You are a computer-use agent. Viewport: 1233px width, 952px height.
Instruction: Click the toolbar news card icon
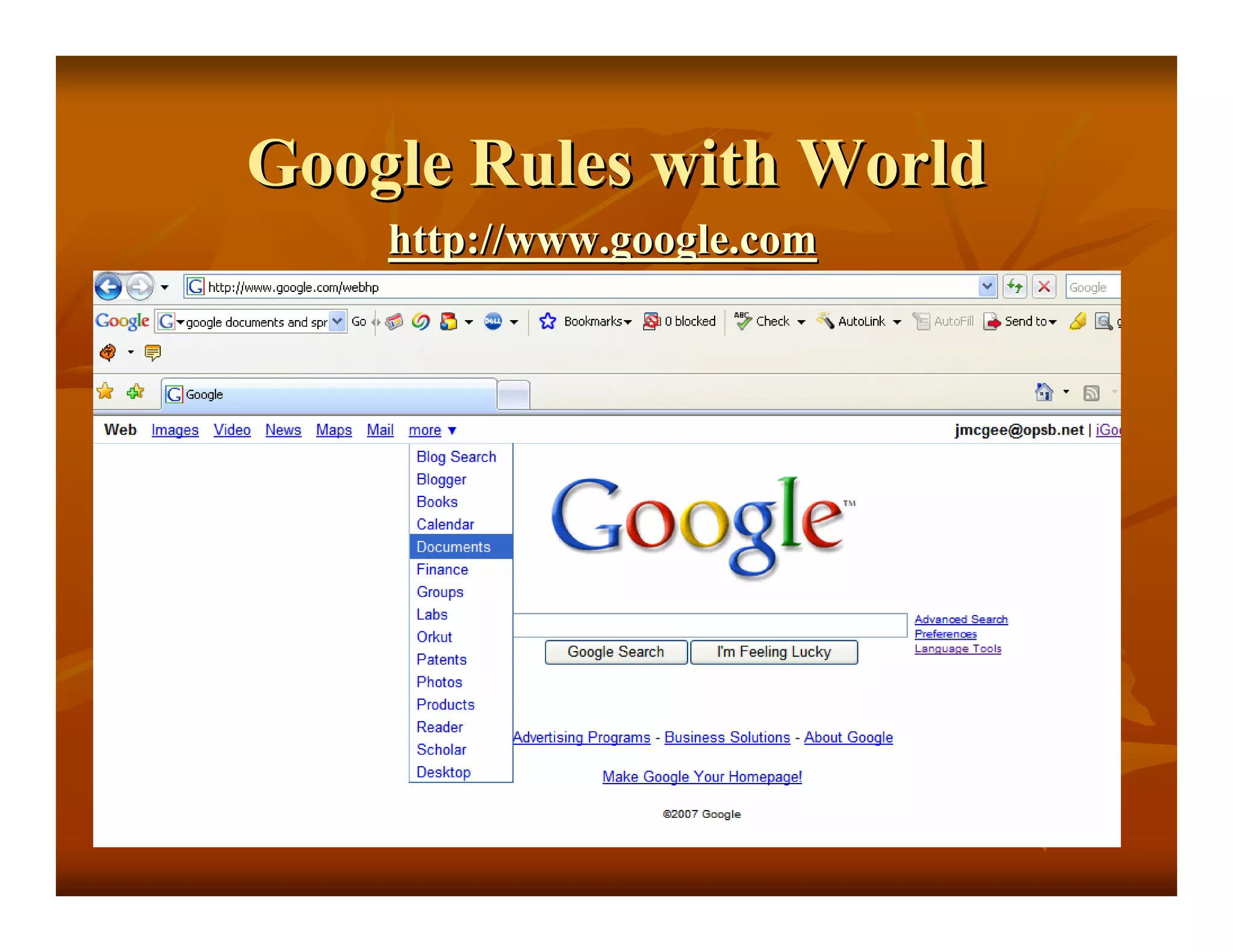point(394,321)
